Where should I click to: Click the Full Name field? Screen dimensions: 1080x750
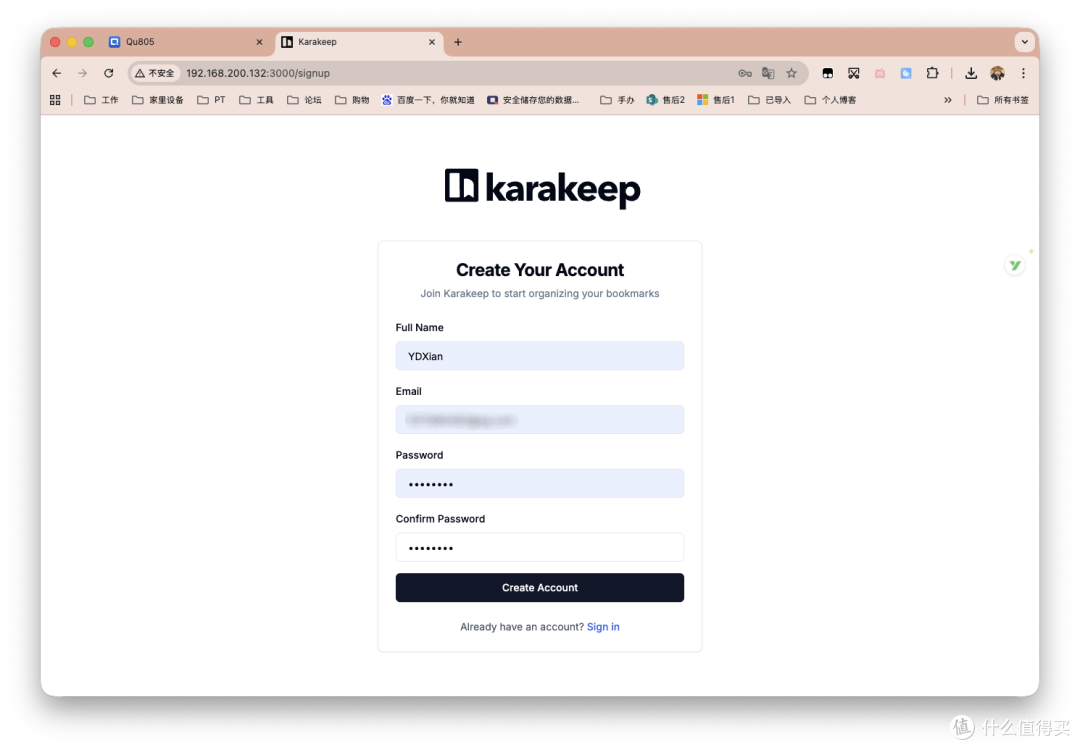(x=539, y=356)
